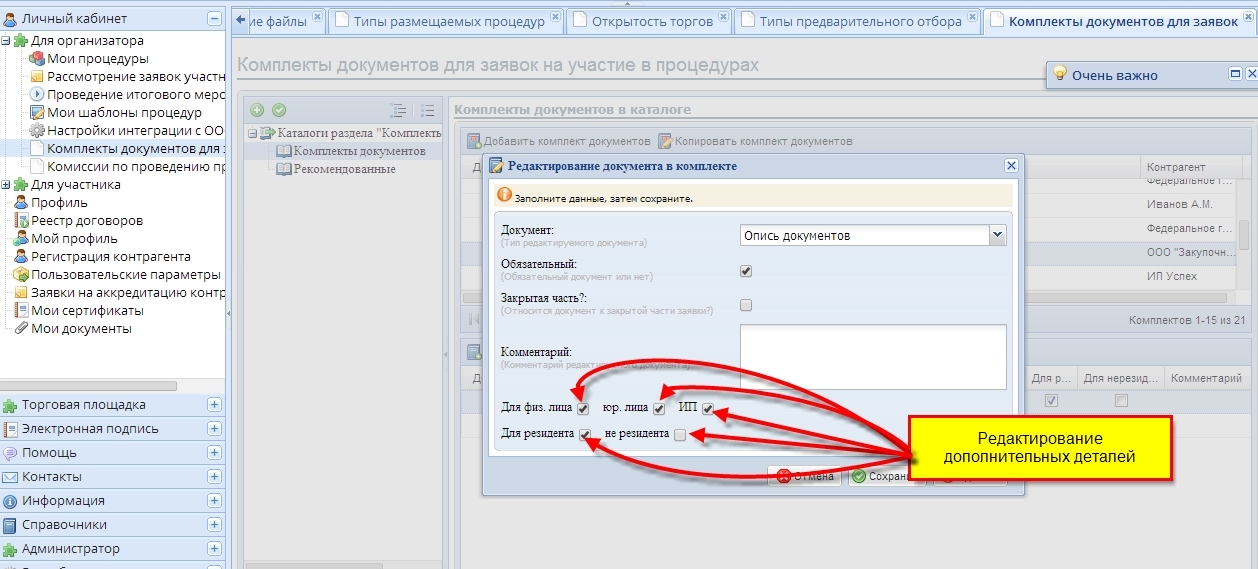Viewport: 1258px width, 569px height.
Task: Click the 'Мои документы' paperclip icon
Action: [21, 329]
